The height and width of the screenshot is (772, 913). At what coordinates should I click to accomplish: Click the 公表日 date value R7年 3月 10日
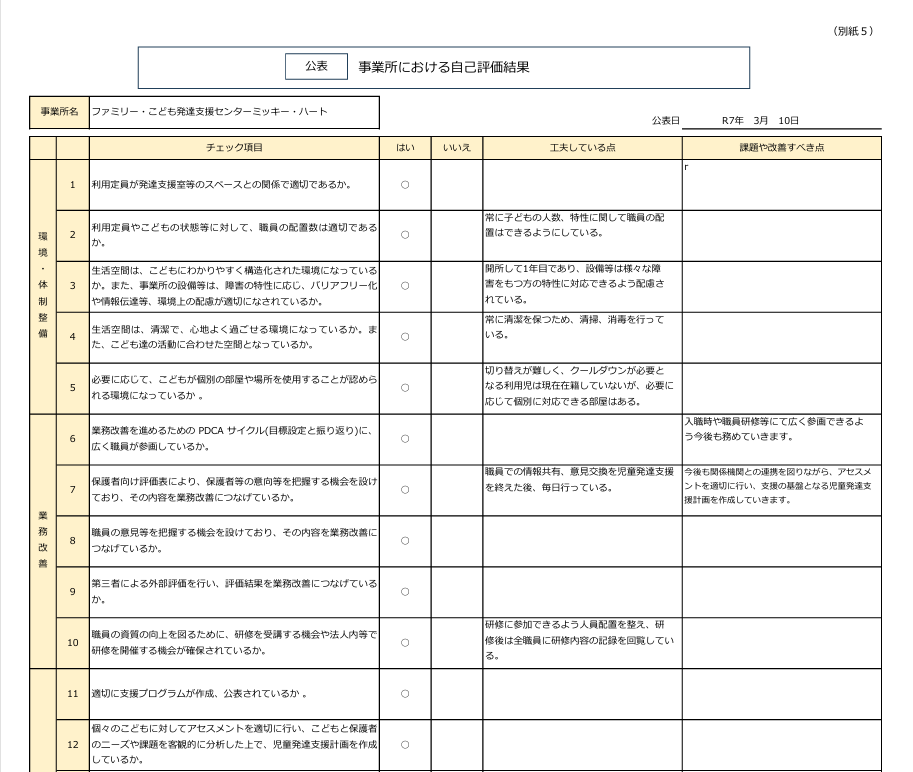point(760,120)
